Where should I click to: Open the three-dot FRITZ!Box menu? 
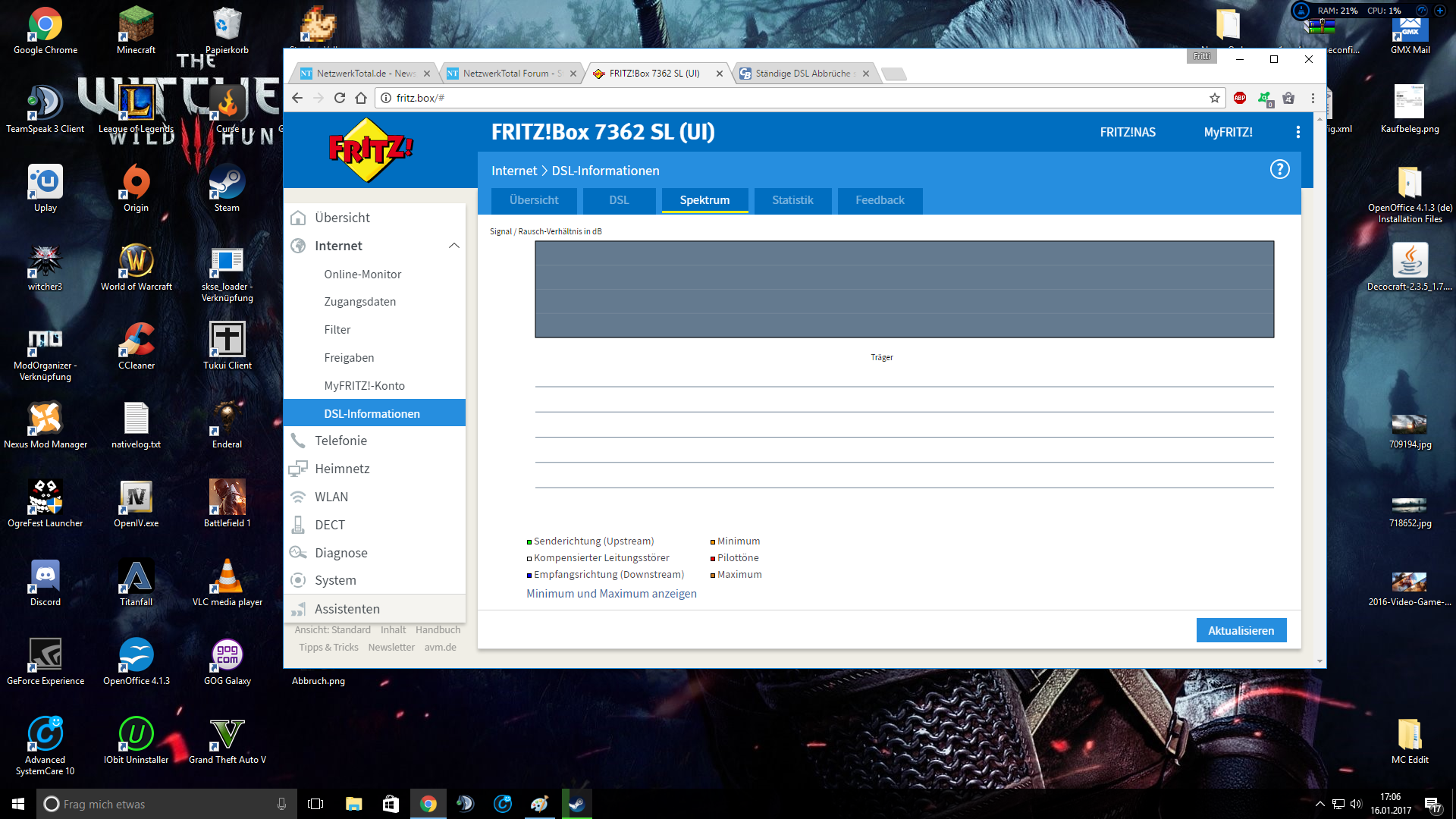[x=1298, y=132]
